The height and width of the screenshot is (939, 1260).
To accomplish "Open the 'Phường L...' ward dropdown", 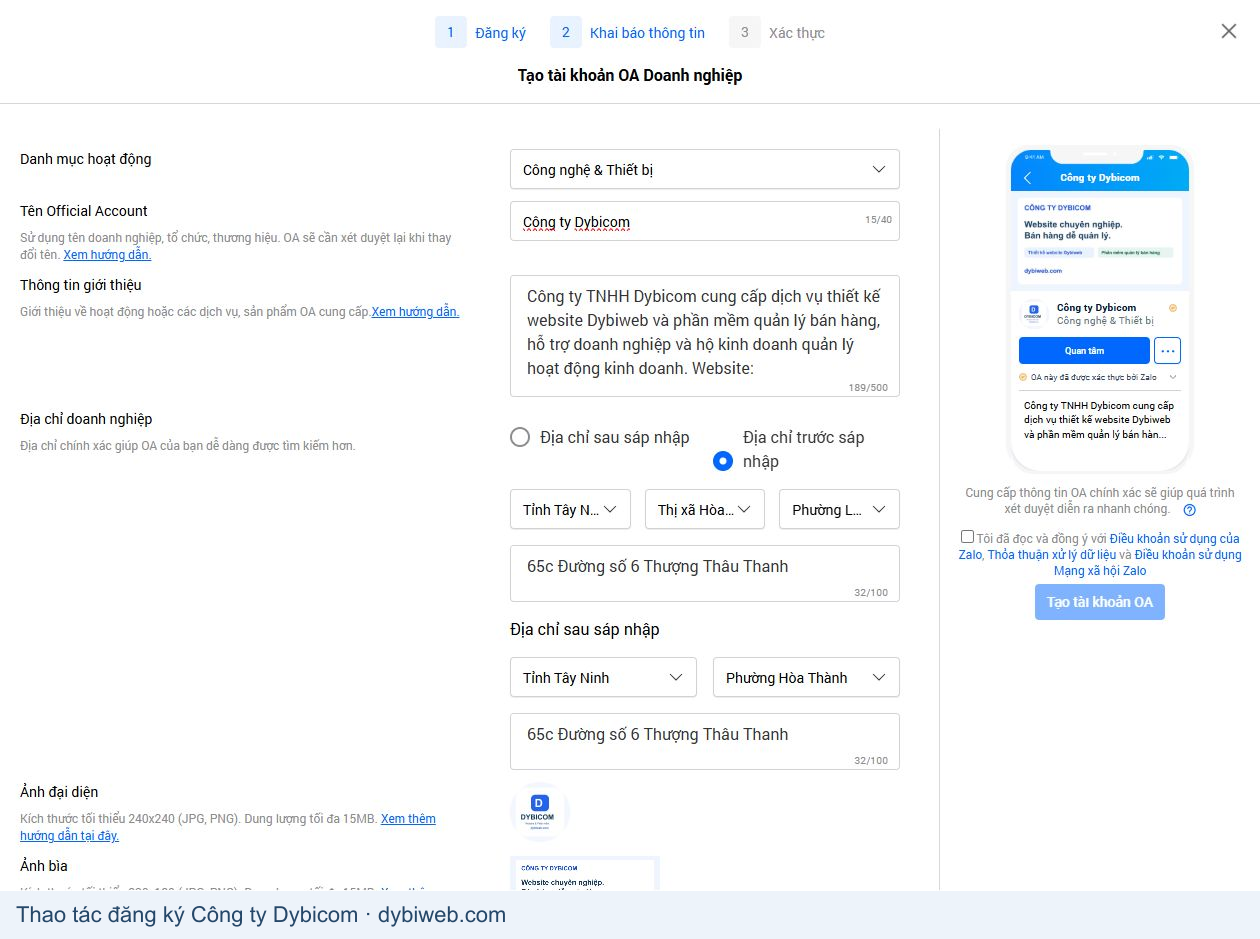I will pyautogui.click(x=839, y=509).
